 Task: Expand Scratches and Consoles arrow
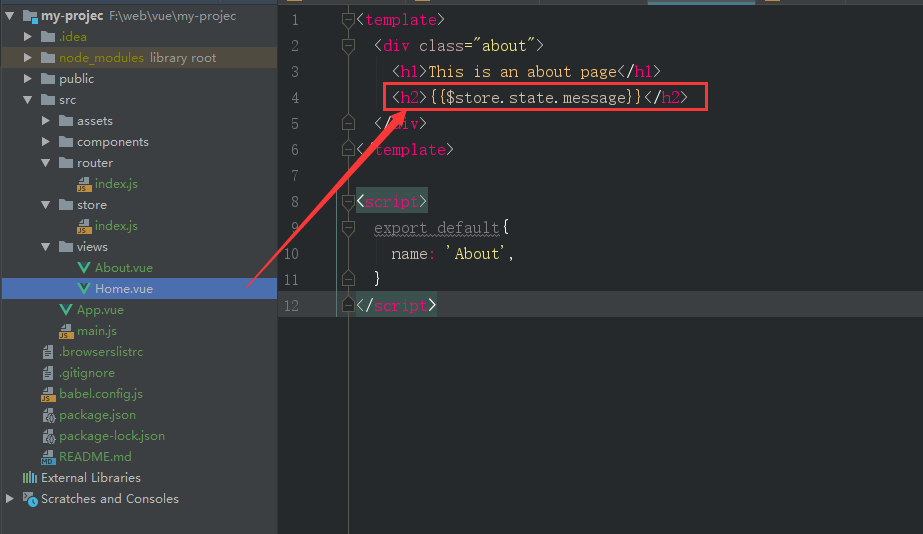coord(10,499)
